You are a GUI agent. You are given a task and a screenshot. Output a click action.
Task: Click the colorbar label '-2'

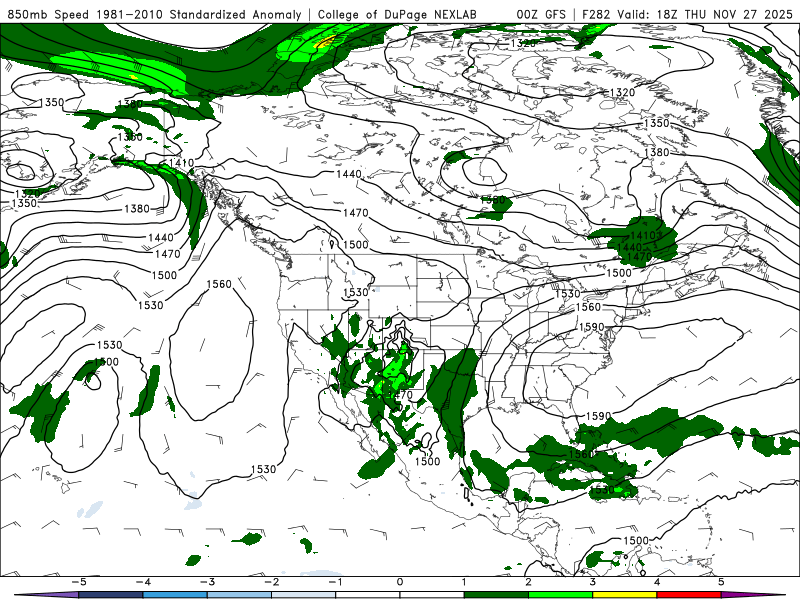pos(271,582)
